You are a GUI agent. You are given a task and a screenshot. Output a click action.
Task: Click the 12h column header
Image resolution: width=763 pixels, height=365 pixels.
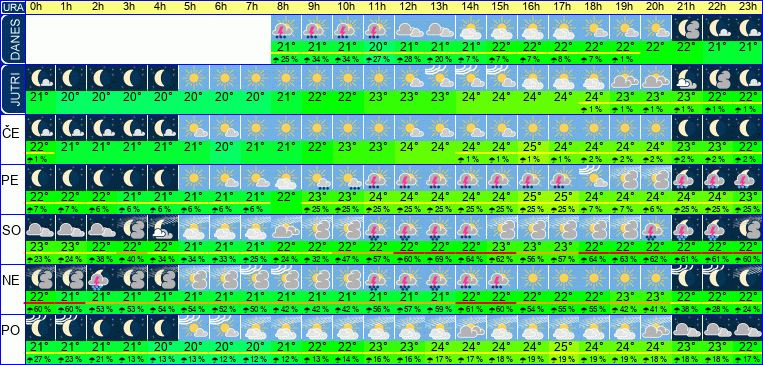pyautogui.click(x=408, y=7)
